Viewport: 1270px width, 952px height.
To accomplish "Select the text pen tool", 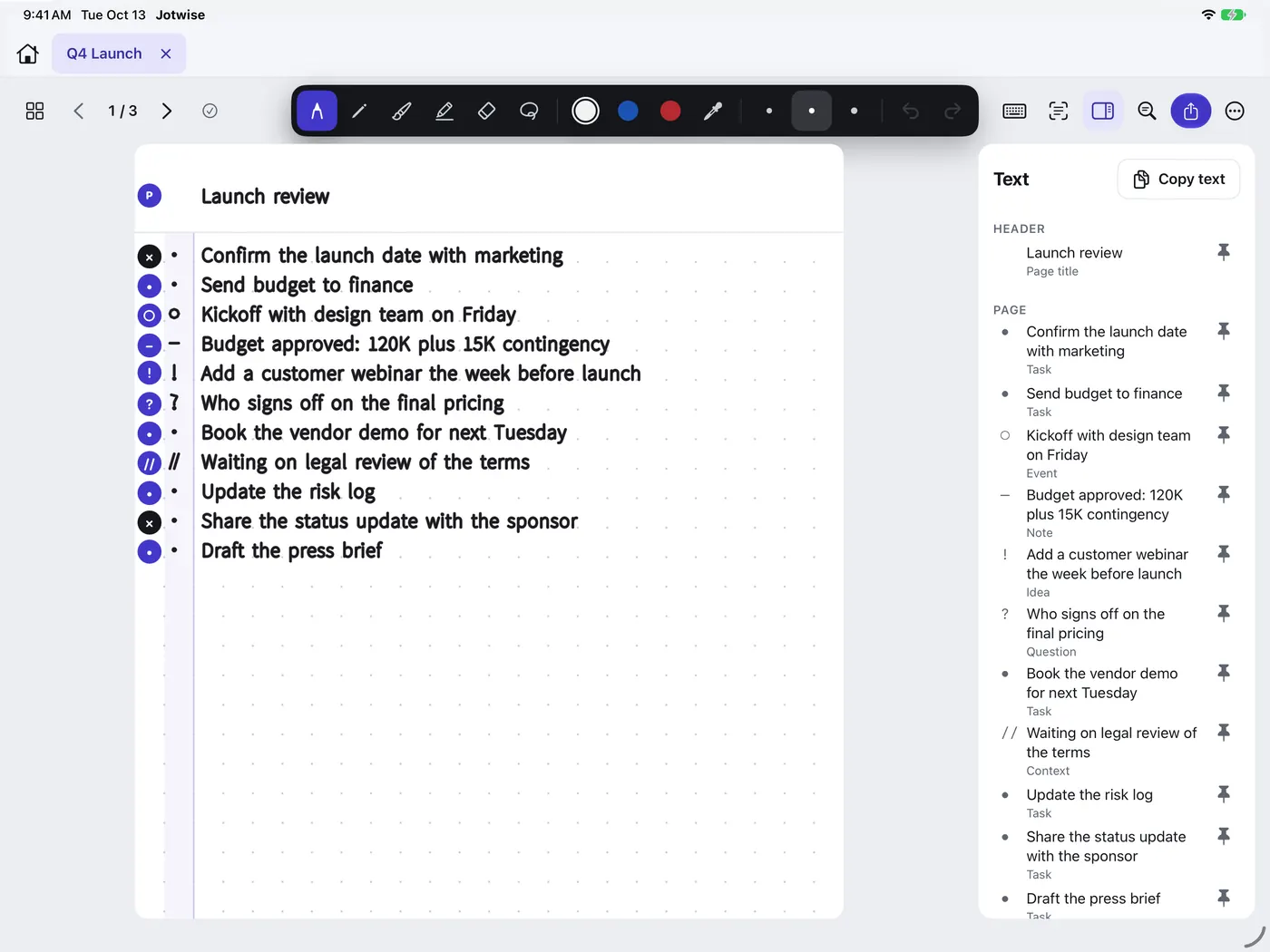I will click(x=317, y=111).
